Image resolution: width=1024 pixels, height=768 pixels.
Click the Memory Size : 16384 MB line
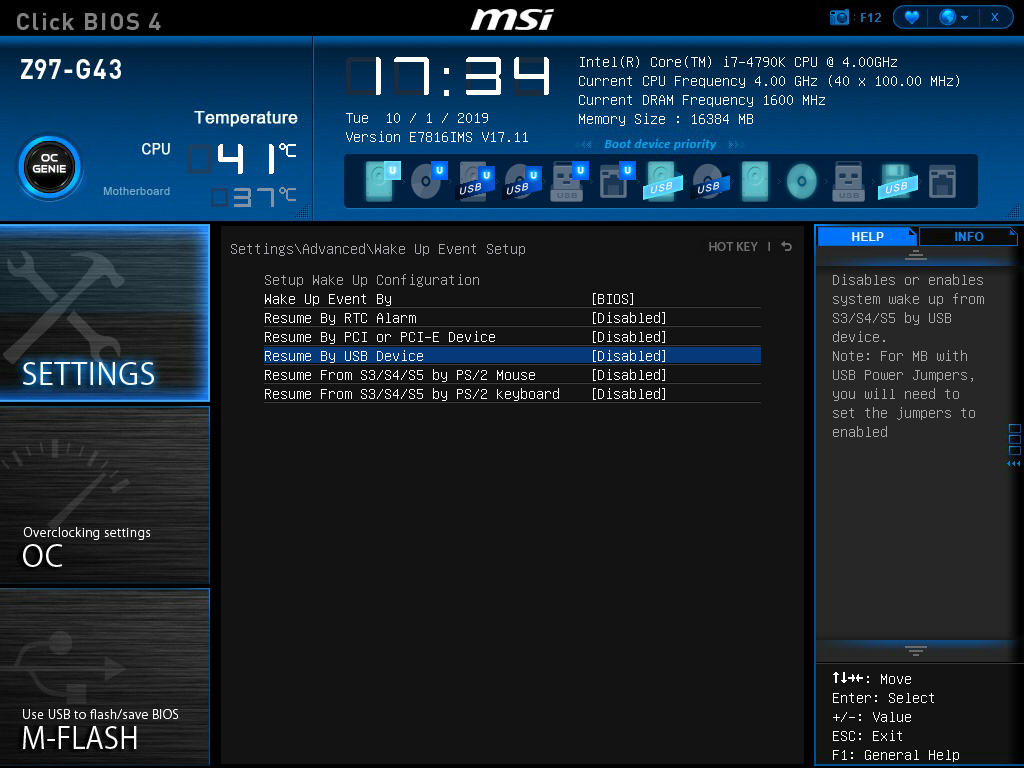click(665, 120)
